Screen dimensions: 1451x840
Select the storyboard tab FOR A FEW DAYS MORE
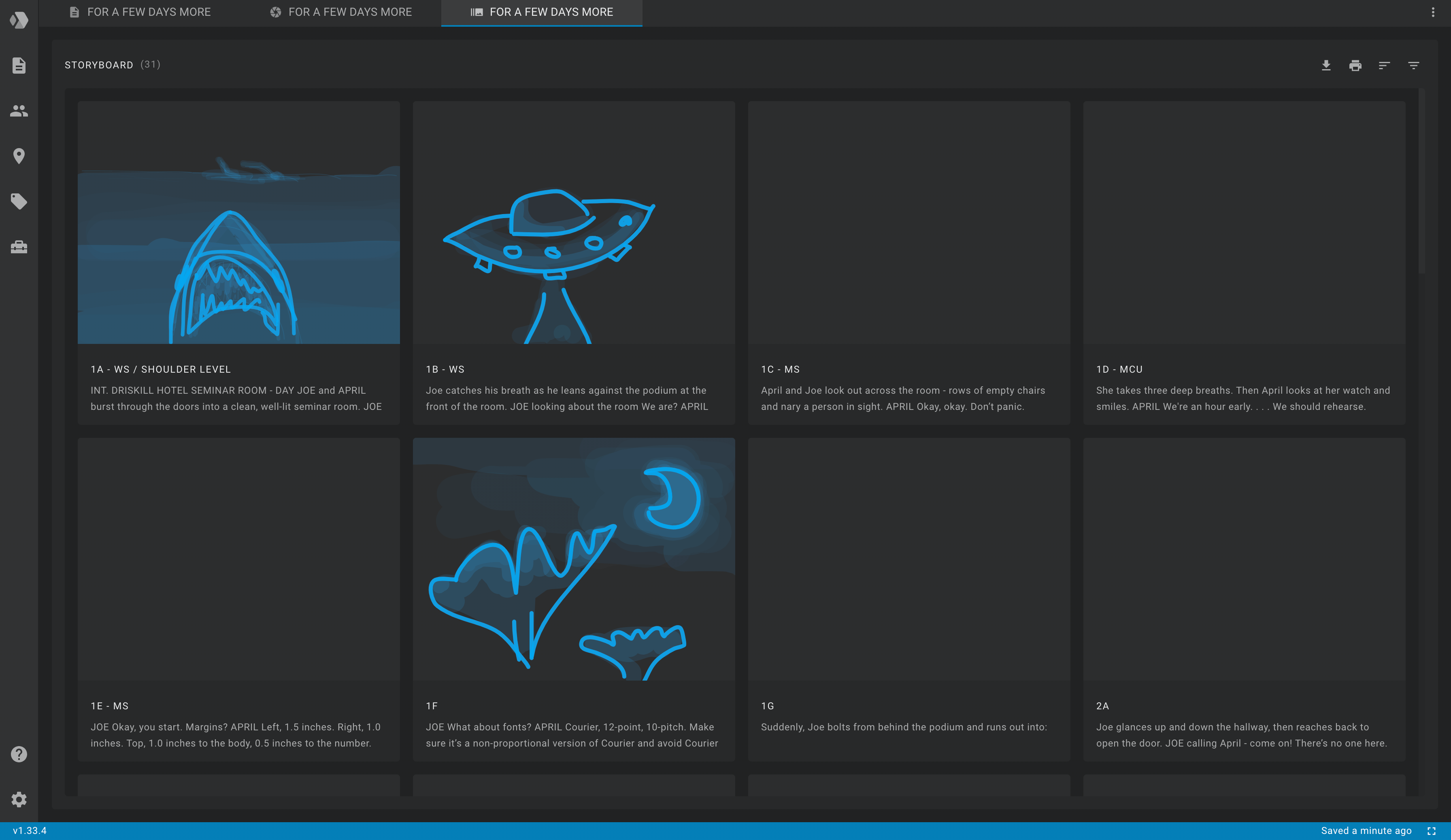(x=542, y=12)
